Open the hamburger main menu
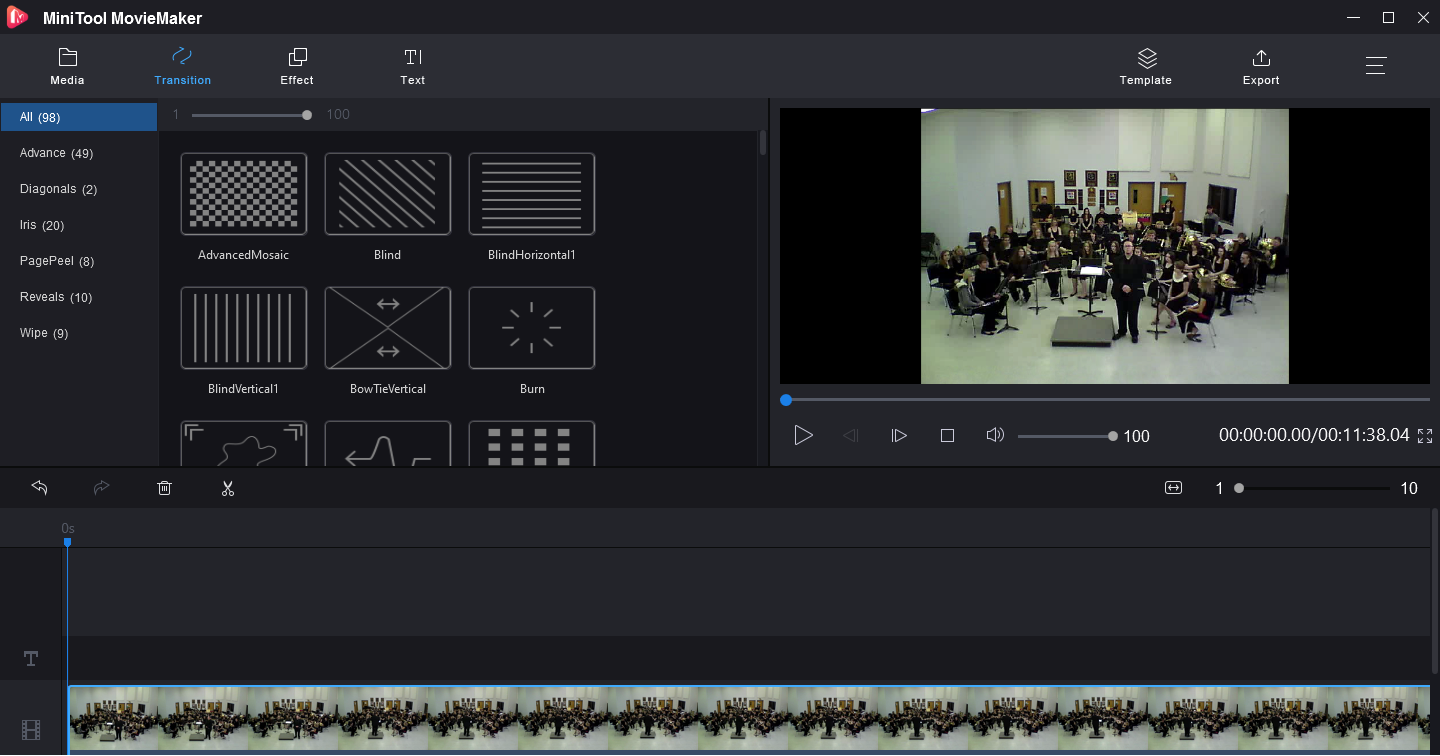The height and width of the screenshot is (756, 1440). click(1376, 66)
